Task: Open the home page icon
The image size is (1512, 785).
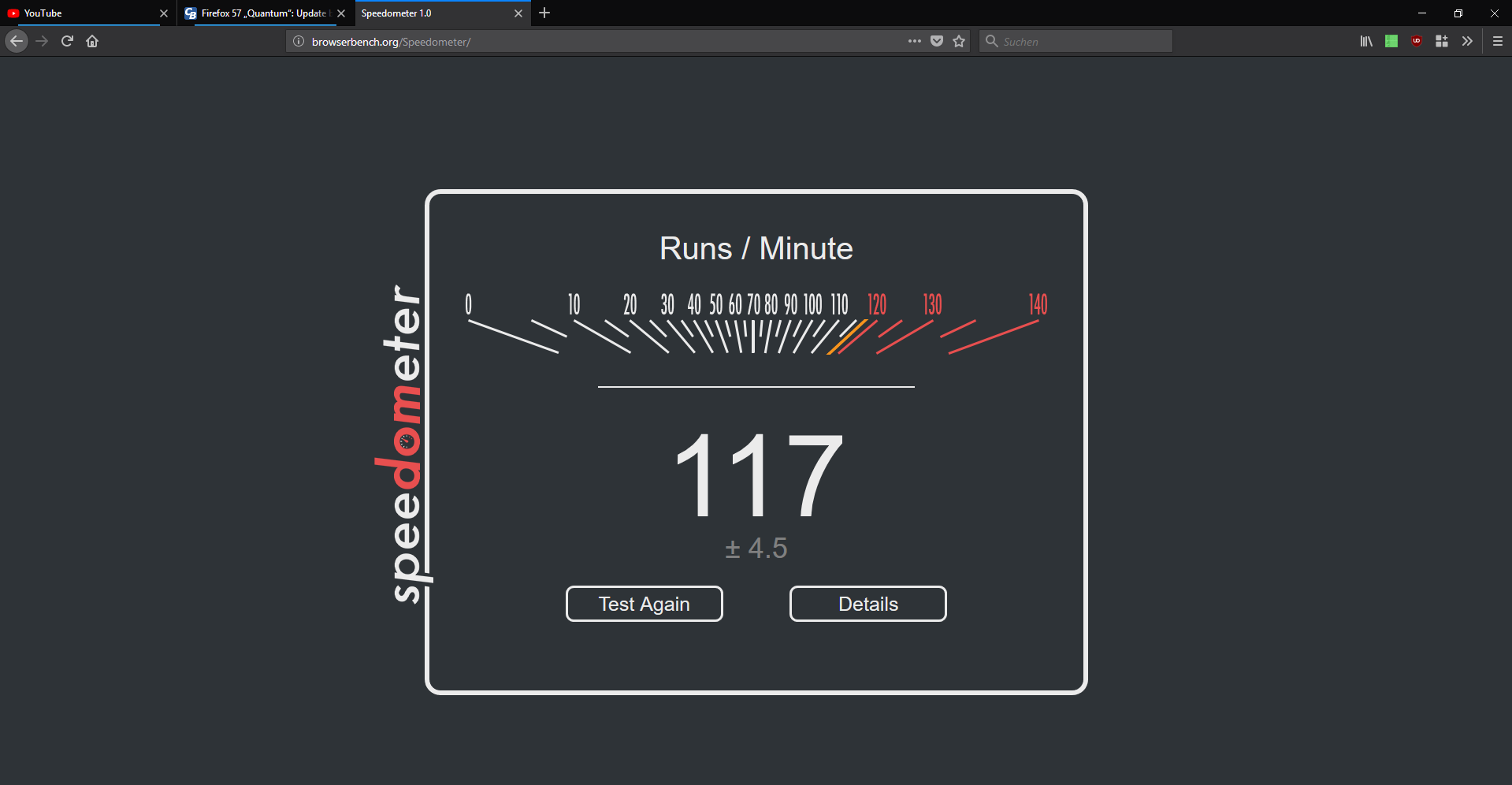Action: (92, 41)
